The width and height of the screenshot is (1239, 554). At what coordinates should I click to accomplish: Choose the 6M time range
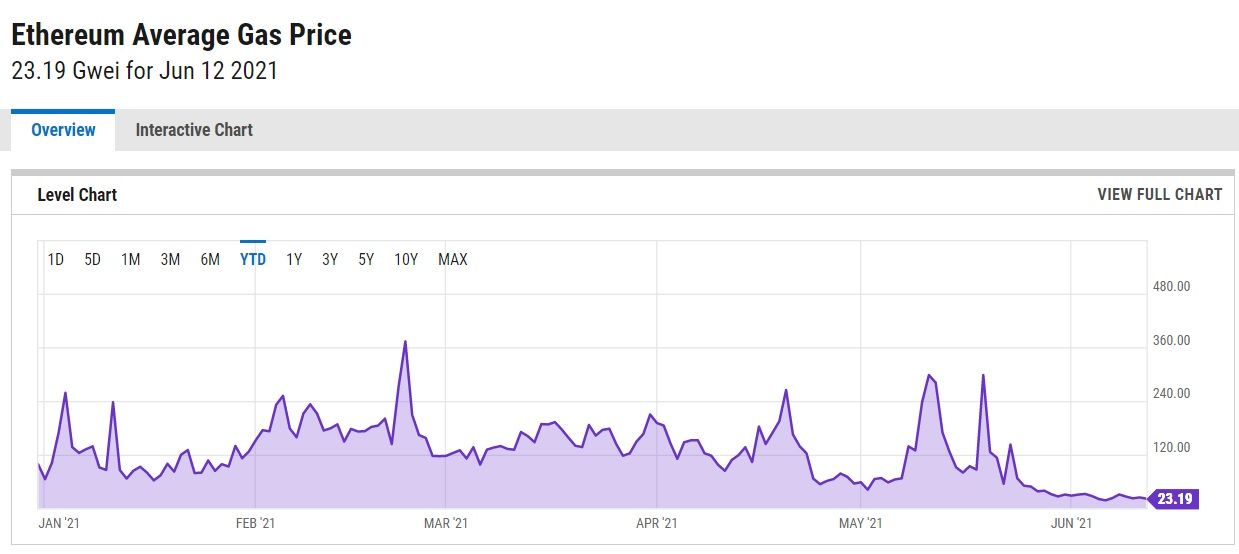coord(210,259)
